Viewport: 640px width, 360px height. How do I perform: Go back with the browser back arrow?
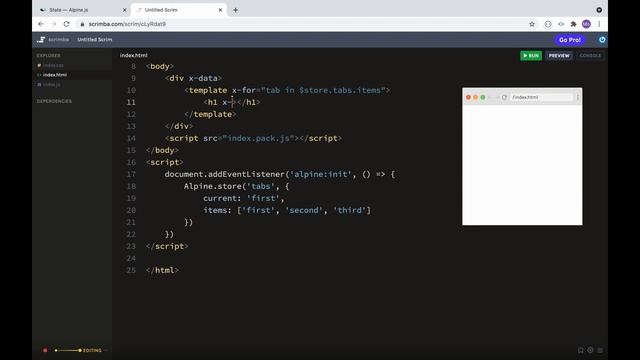tap(40, 24)
